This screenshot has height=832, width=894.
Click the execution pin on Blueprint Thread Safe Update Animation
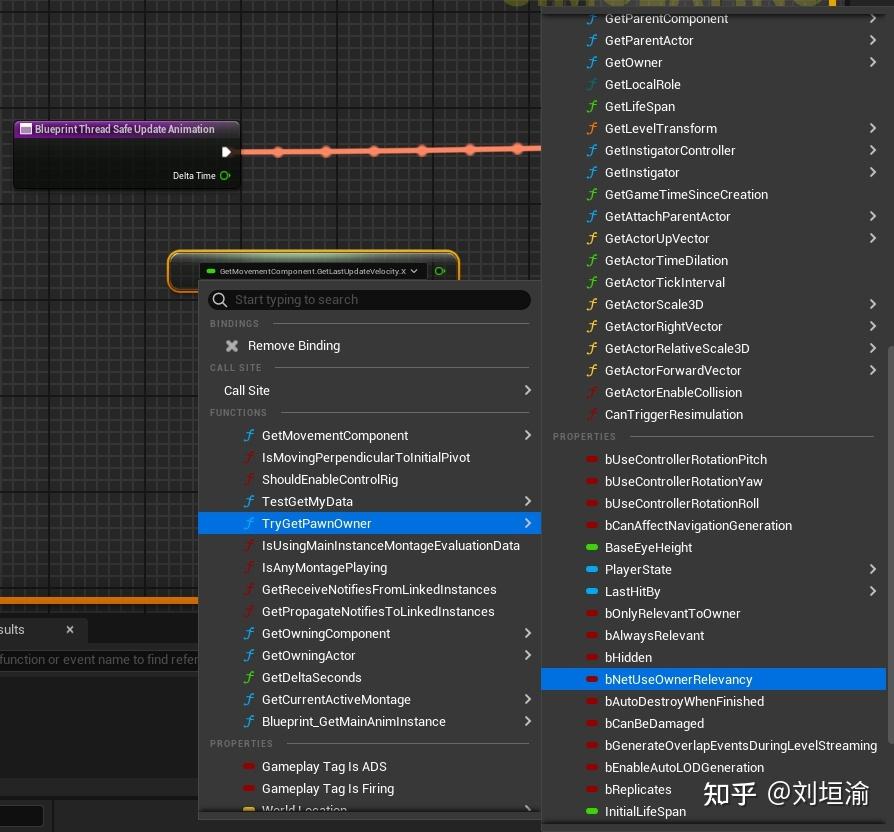(x=227, y=152)
